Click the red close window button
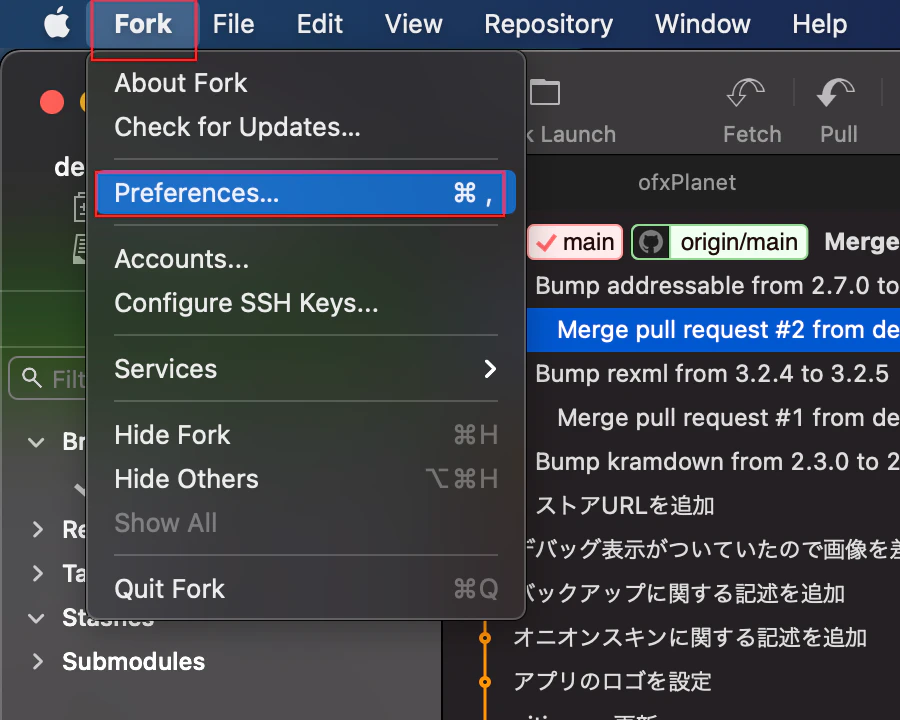The image size is (900, 720). pyautogui.click(x=52, y=102)
